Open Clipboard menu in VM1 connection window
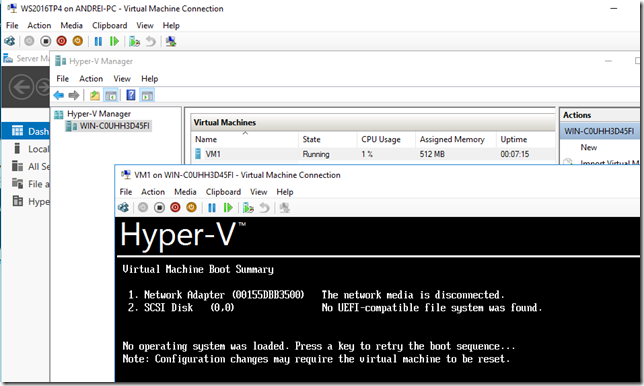The height and width of the screenshot is (386, 644). point(223,192)
